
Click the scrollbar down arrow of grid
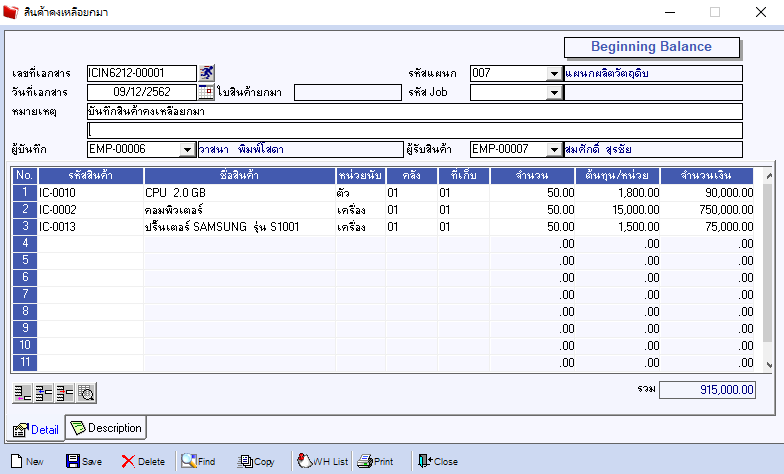769,365
